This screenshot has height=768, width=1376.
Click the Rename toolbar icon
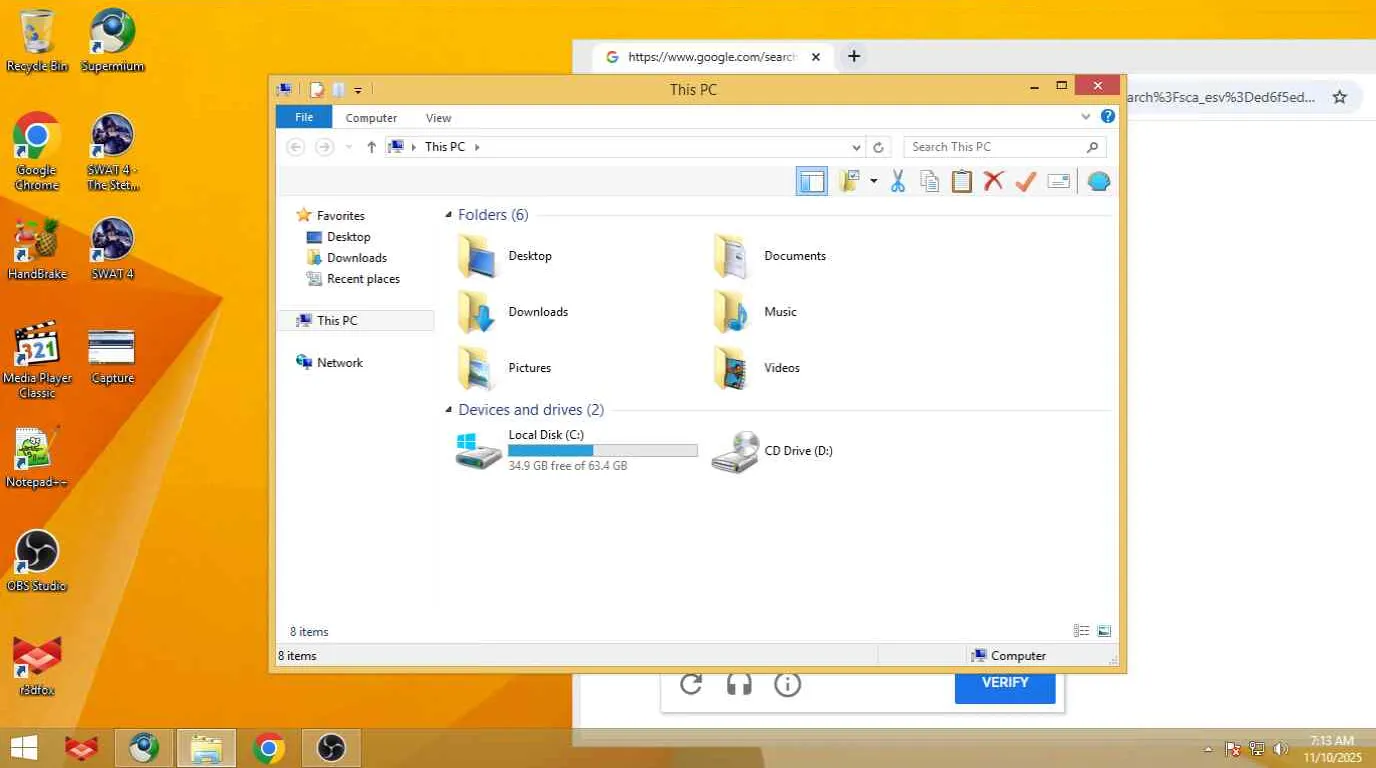[1059, 181]
